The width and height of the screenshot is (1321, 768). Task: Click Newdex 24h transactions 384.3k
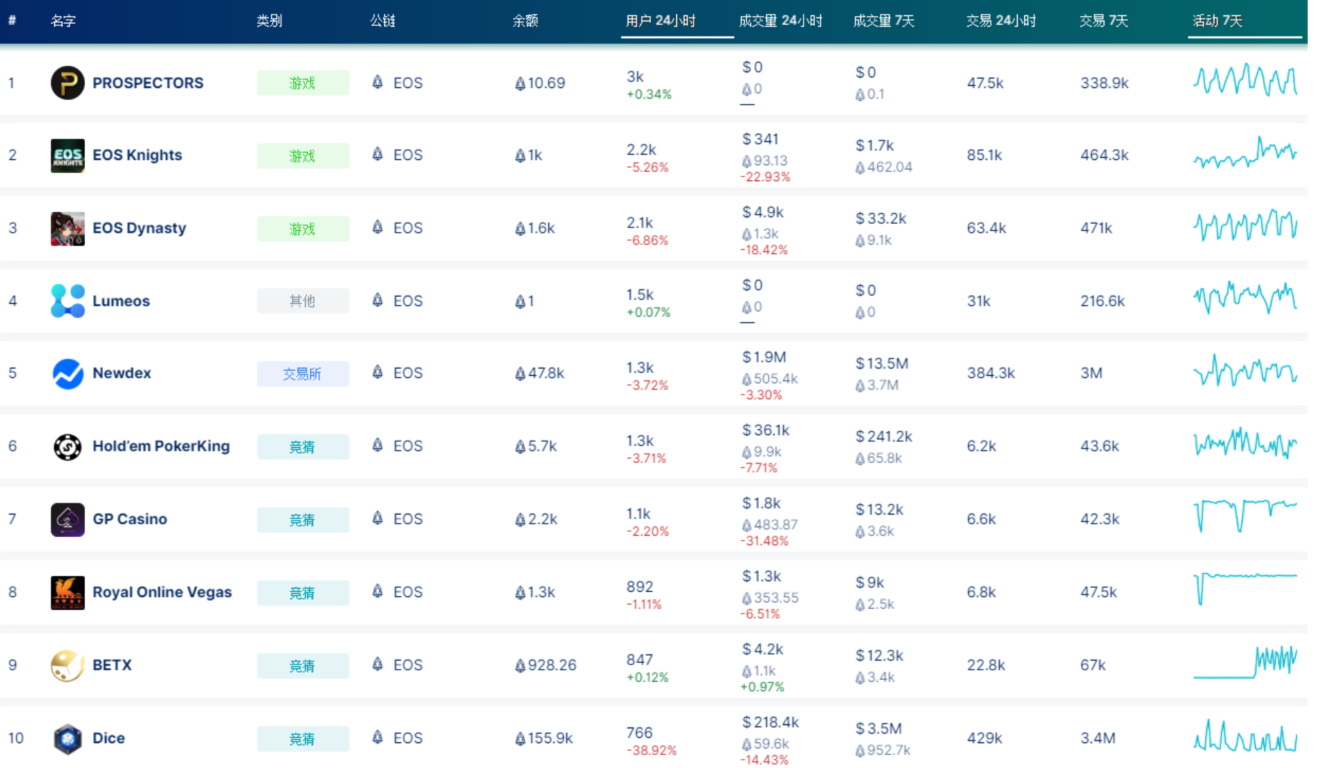click(991, 373)
